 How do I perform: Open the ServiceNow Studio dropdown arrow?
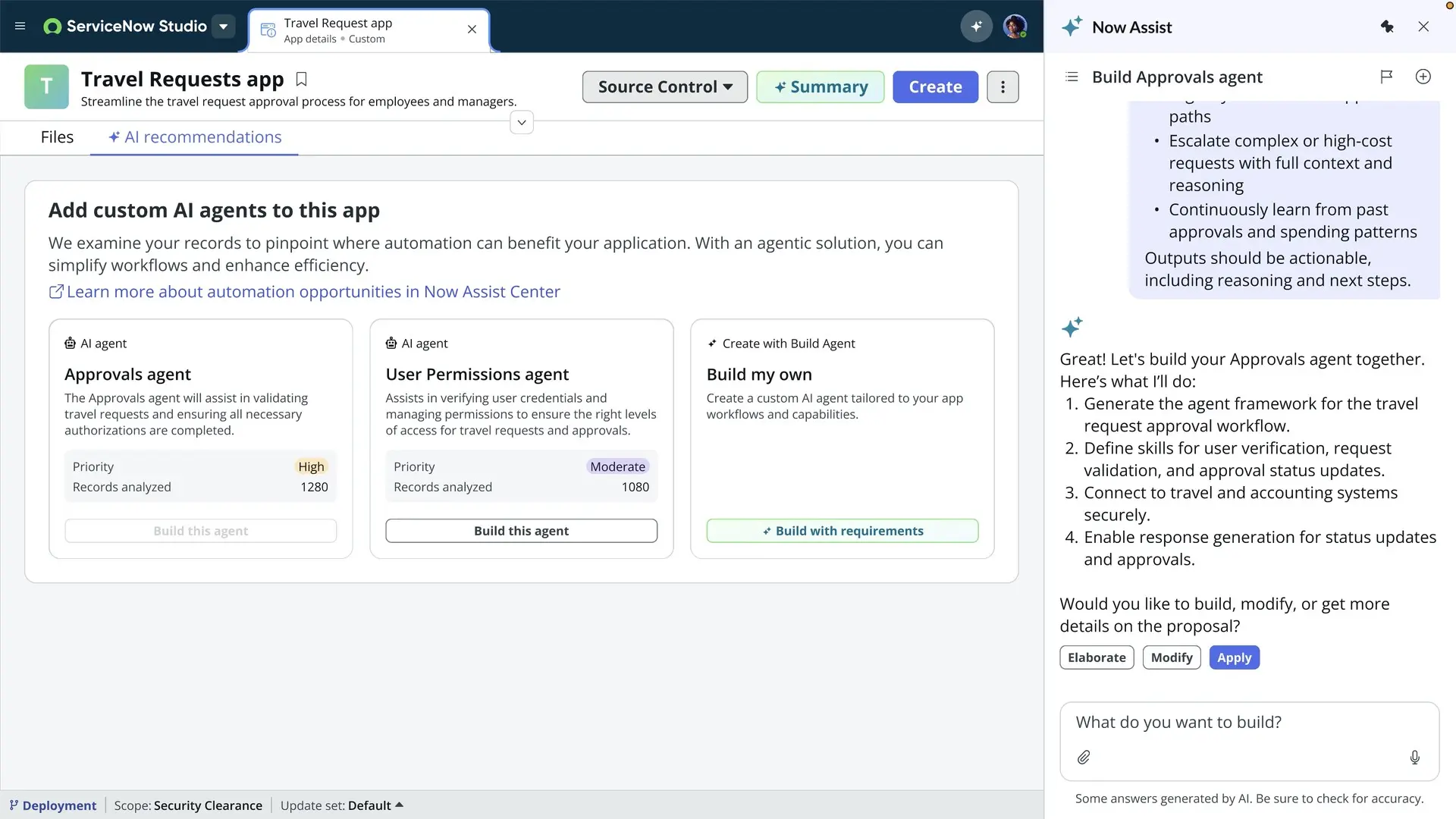click(x=223, y=27)
